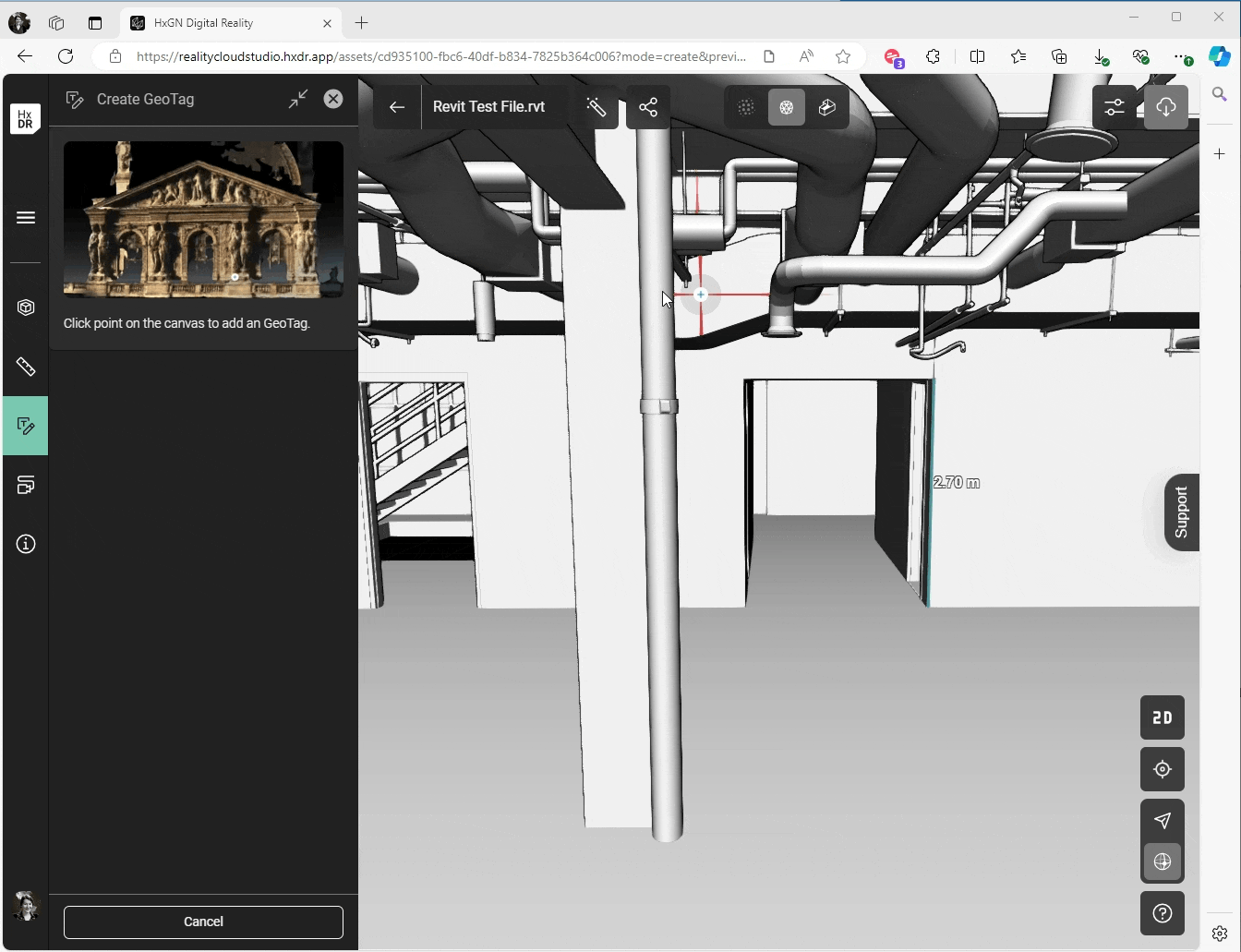Click the magic wand tool icon

[596, 107]
